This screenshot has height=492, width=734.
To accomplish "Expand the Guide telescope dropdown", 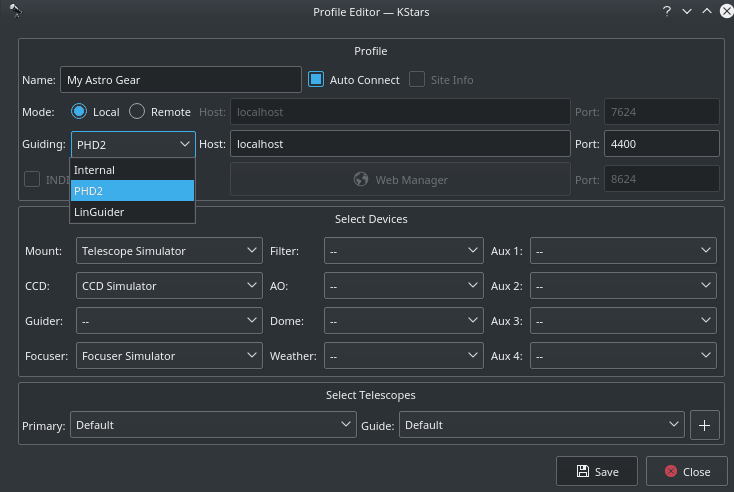I will [541, 425].
